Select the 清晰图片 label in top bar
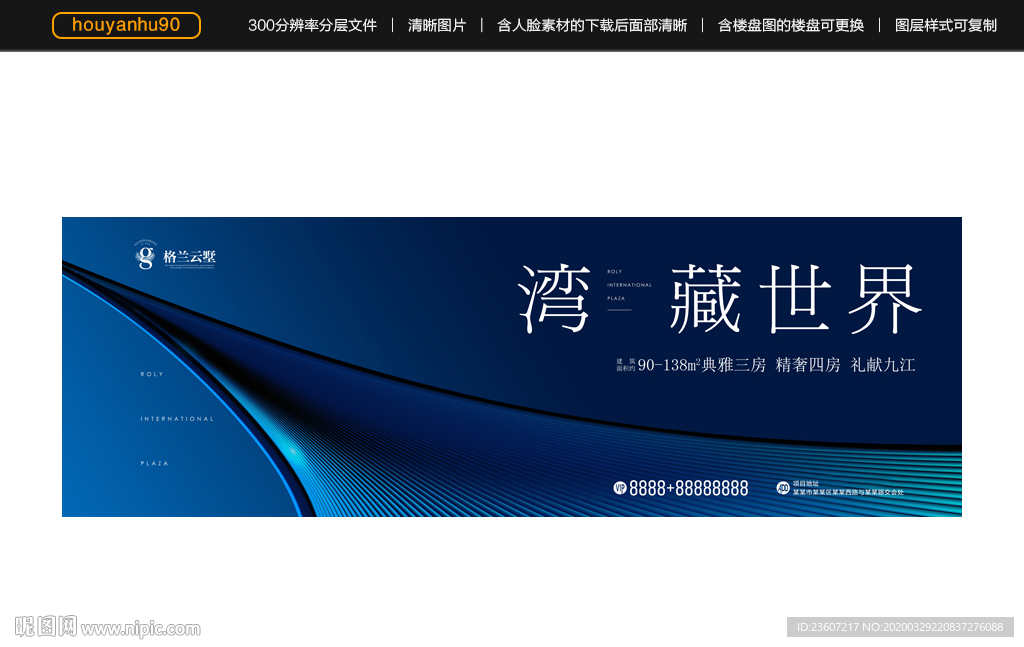This screenshot has width=1024, height=647. click(x=437, y=25)
